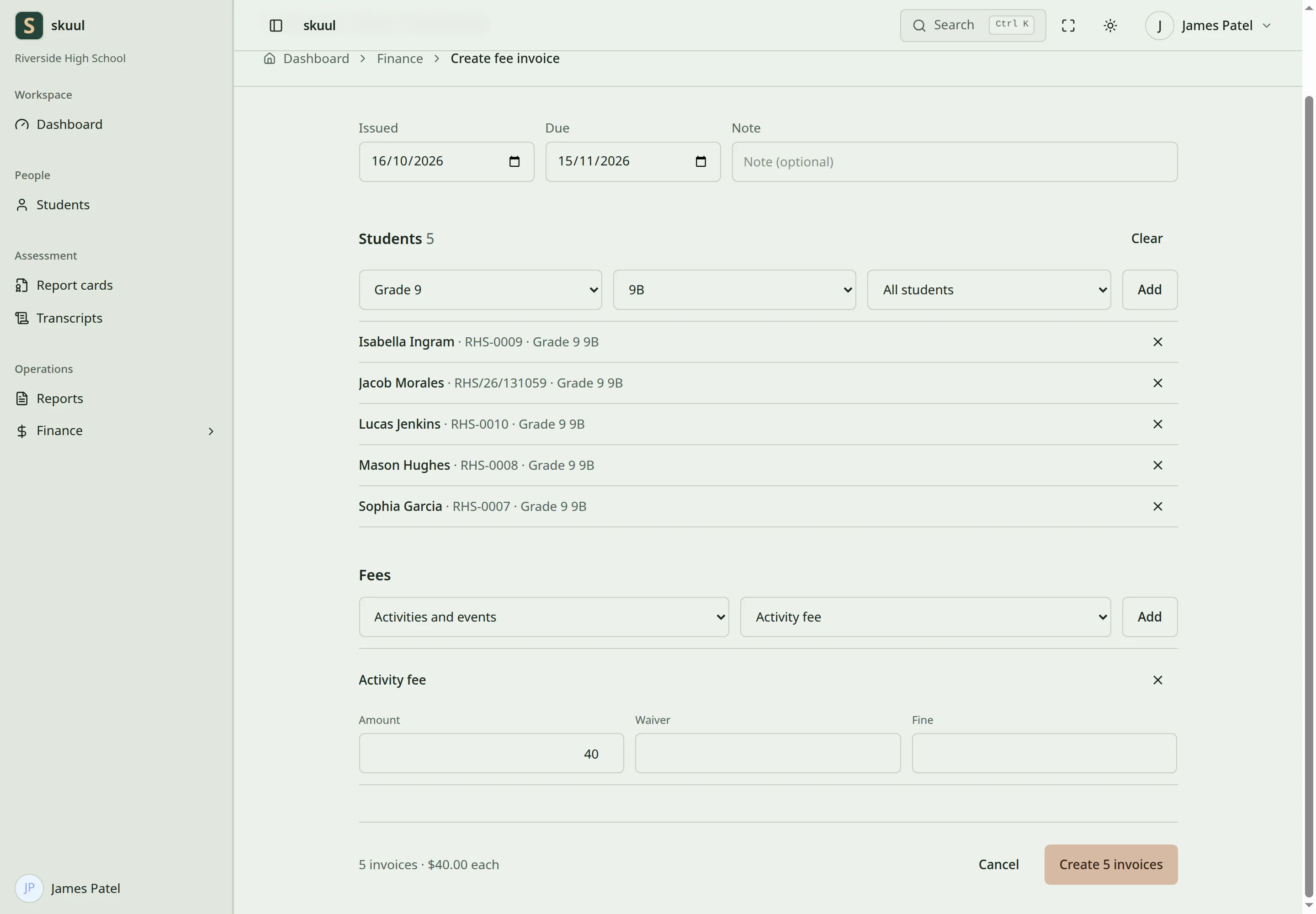Click the Fine input field
Screen dimensions: 1316x914
point(1044,753)
